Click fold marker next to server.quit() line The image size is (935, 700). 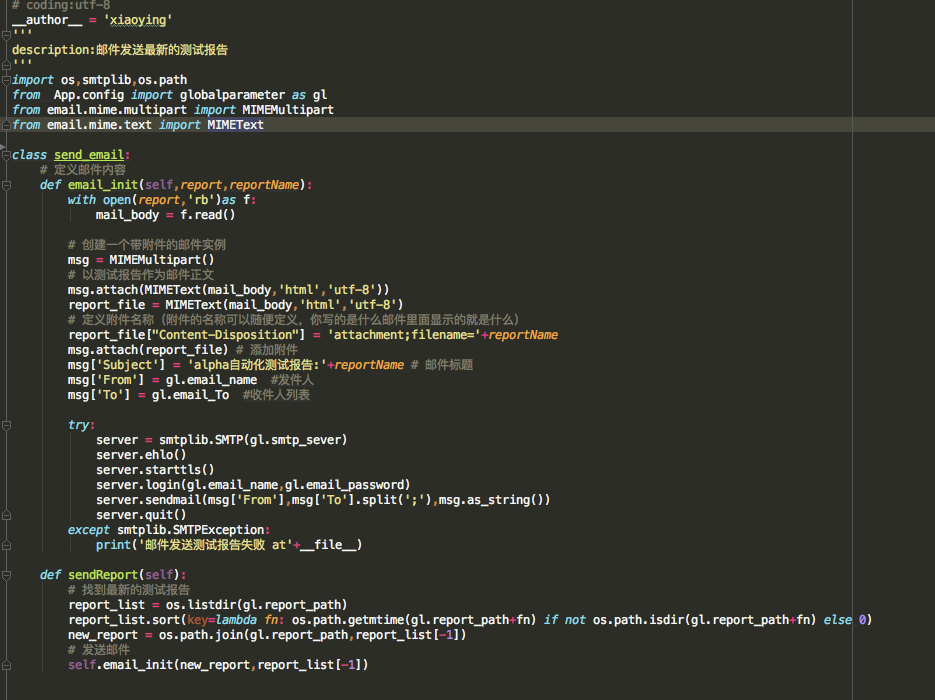click(6, 515)
